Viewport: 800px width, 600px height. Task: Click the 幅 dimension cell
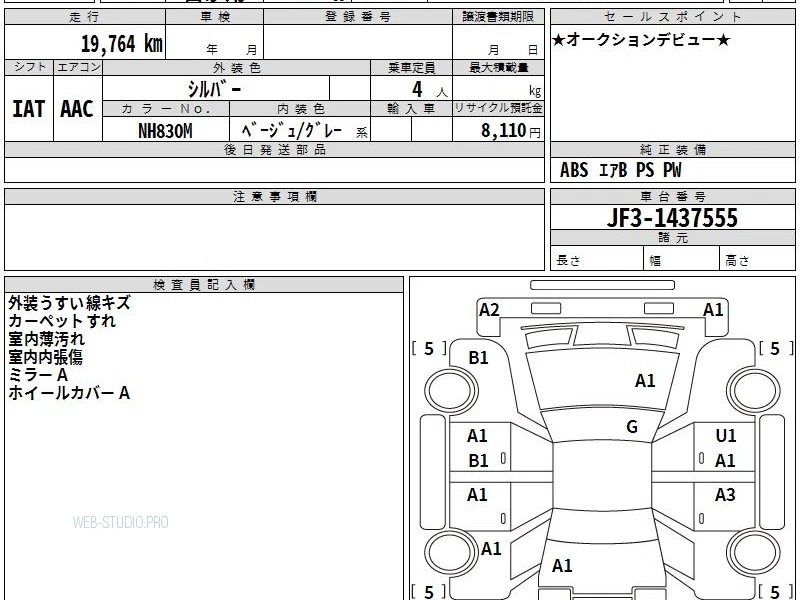pyautogui.click(x=681, y=258)
